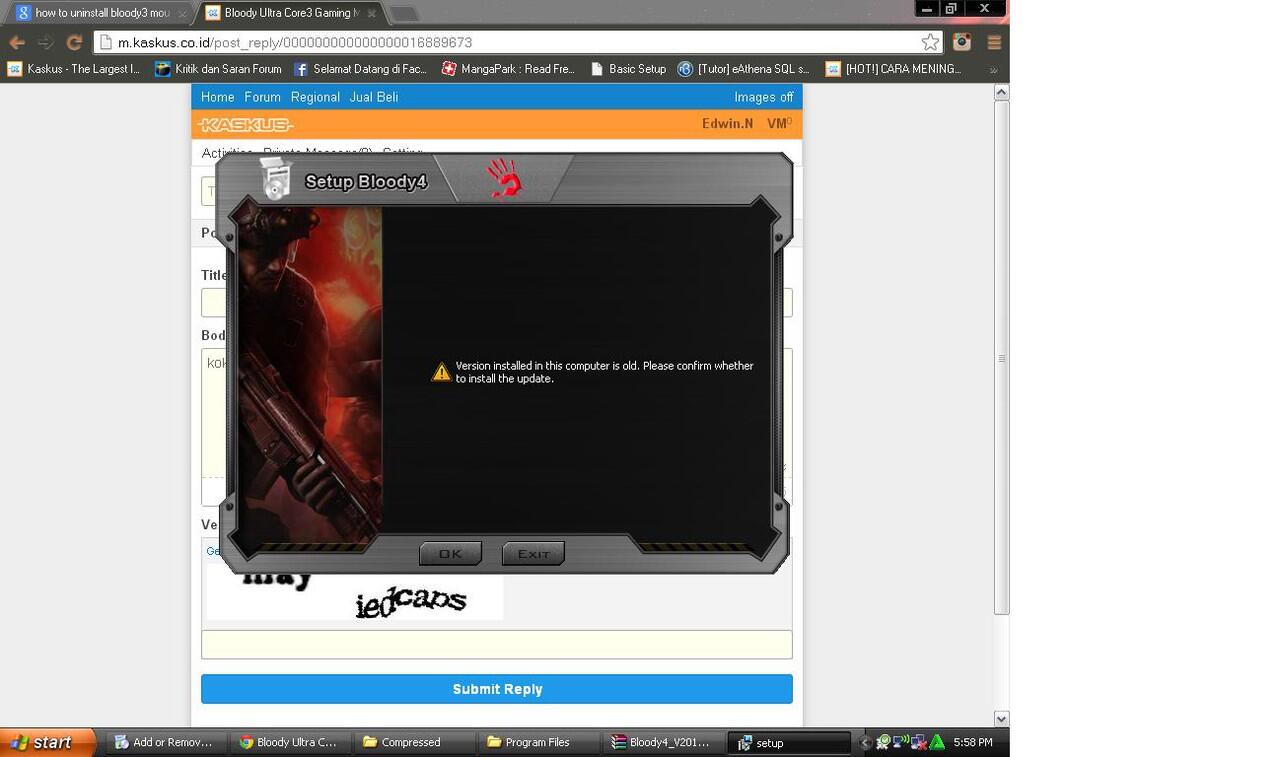The width and height of the screenshot is (1280, 757).
Task: Open the '[HOT!] CARA MENING...' bookmark
Action: (x=893, y=69)
